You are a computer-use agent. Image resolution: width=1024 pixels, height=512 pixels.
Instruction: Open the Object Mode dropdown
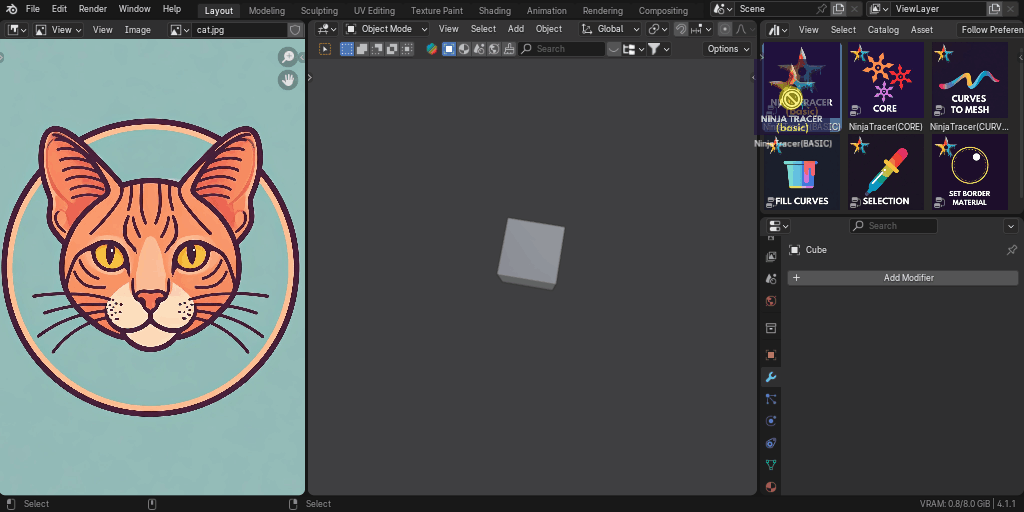pos(387,29)
